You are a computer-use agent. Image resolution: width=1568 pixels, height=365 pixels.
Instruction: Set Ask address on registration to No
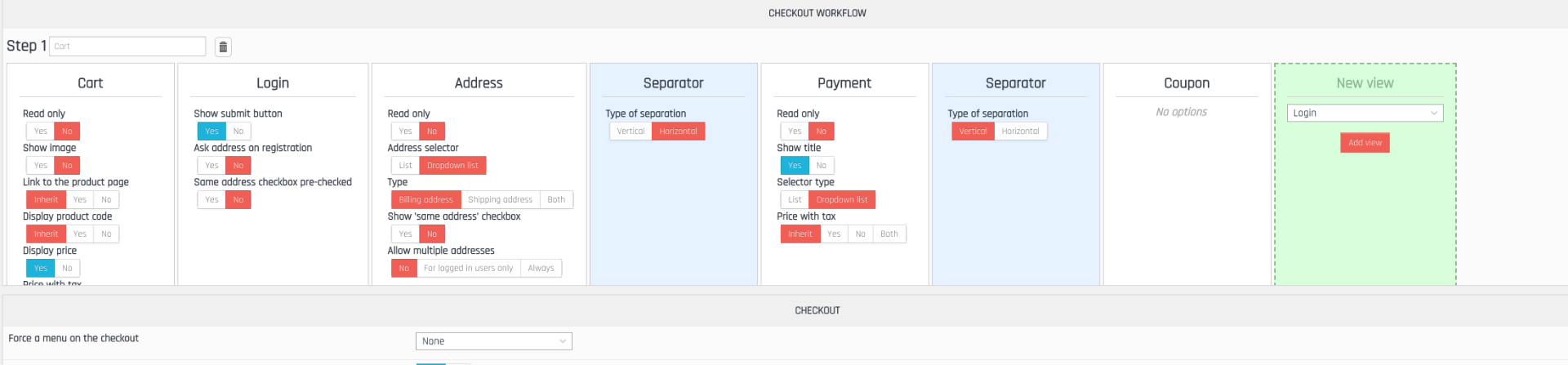coord(238,166)
